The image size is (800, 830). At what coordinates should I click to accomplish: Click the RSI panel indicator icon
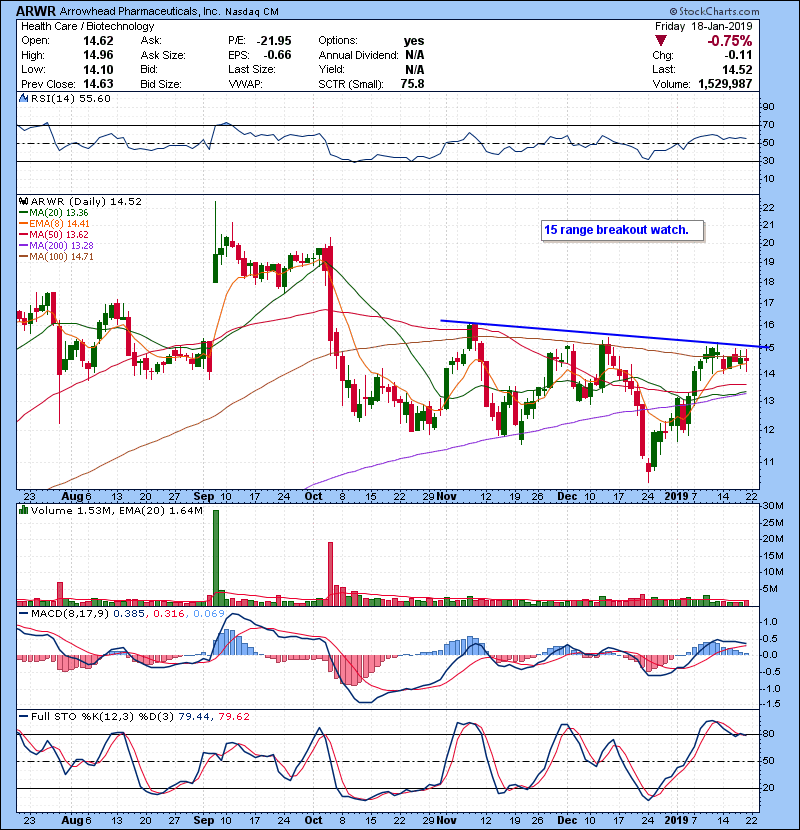pos(24,98)
